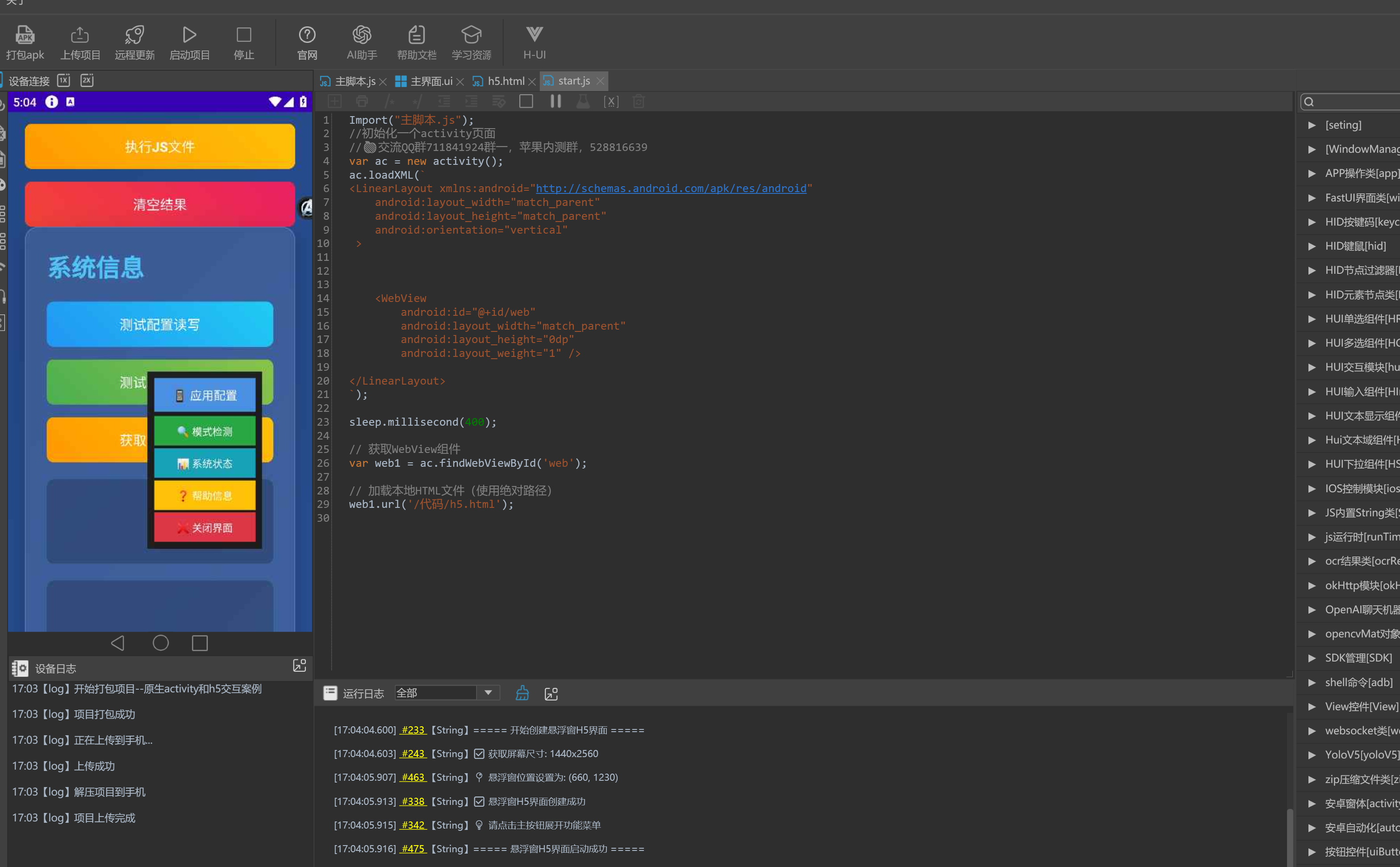Screen dimensions: 1400x867
Task: Expand the shell命令[adb] tree node
Action: pos(1312,683)
